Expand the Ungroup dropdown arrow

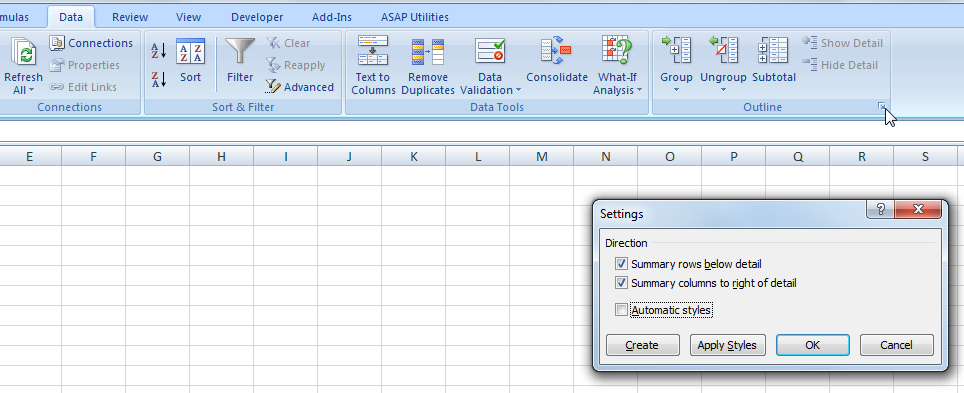[723, 90]
